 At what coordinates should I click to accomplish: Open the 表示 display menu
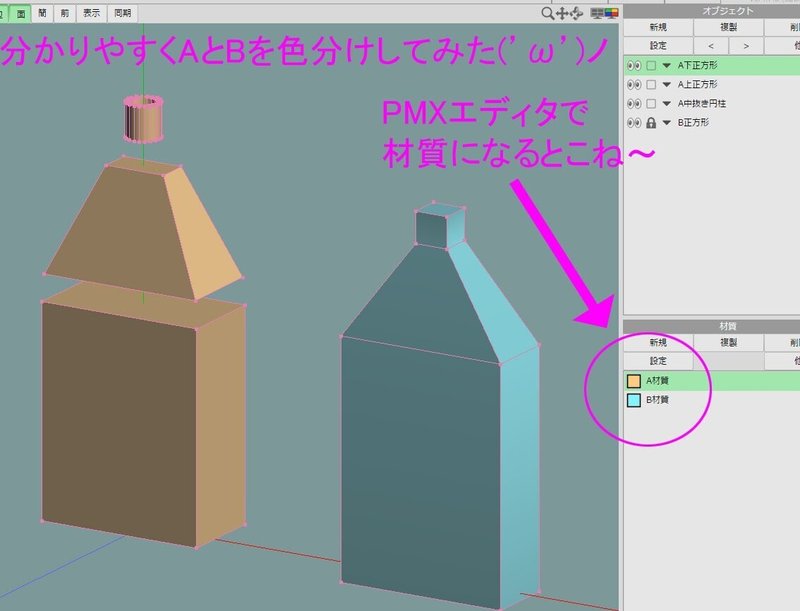[92, 13]
